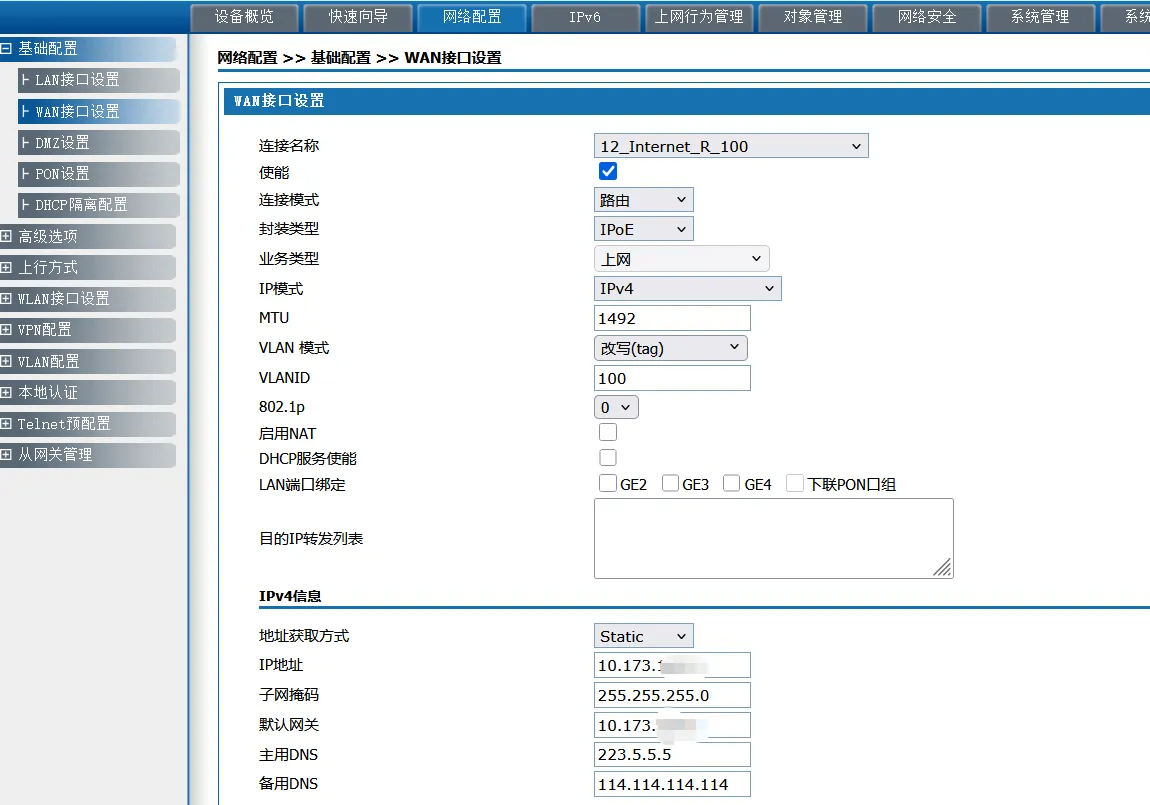Open the 上网行为管理 tab

click(x=699, y=17)
